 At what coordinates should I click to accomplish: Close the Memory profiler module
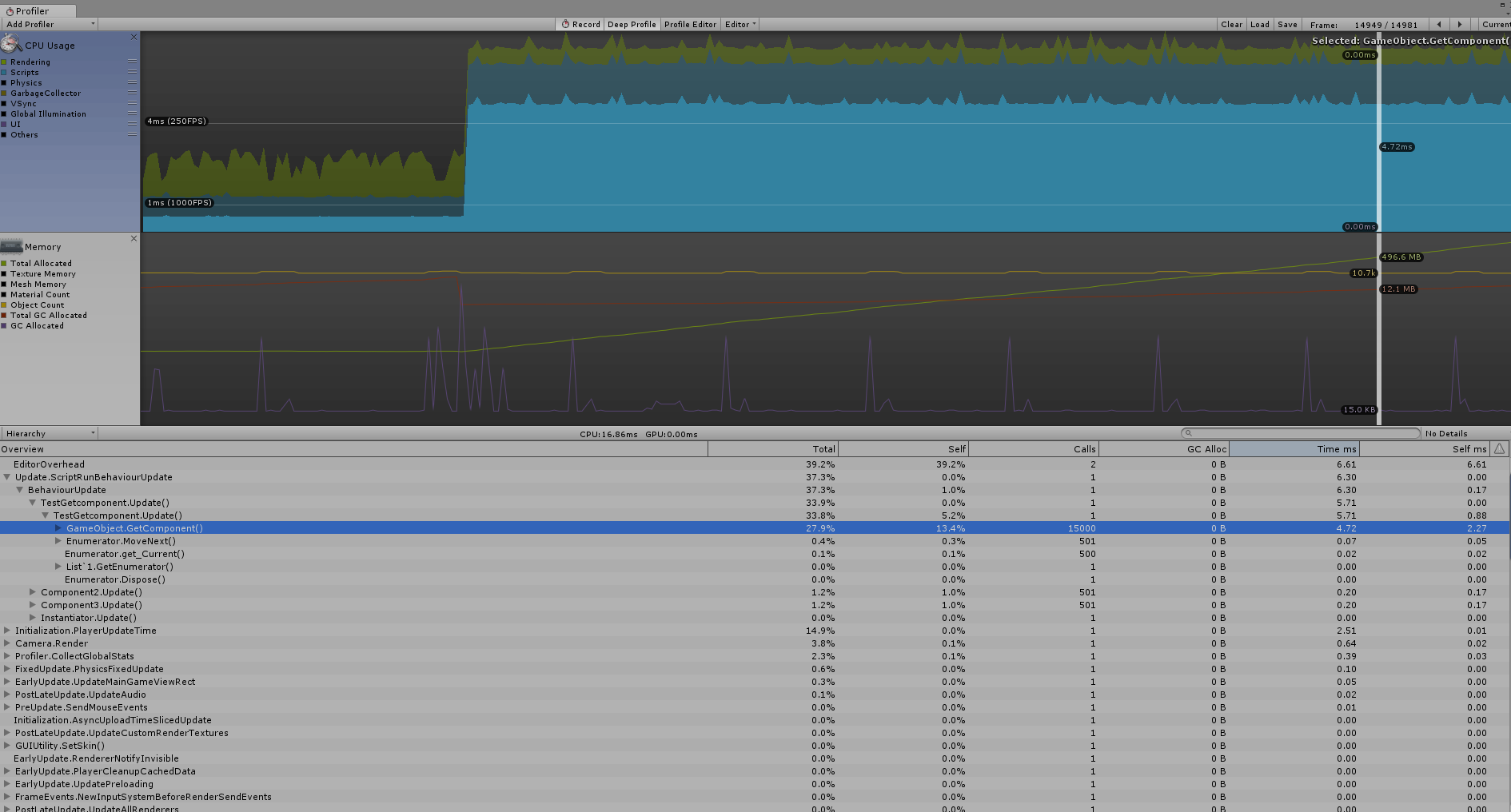coord(134,238)
